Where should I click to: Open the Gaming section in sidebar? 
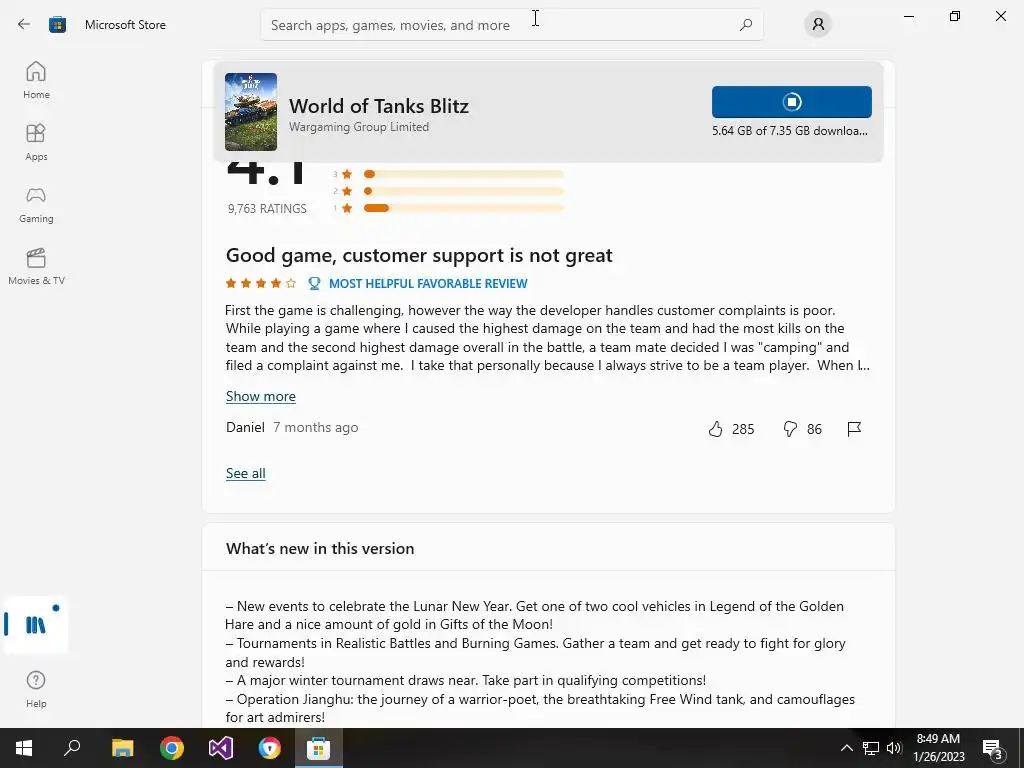click(36, 204)
